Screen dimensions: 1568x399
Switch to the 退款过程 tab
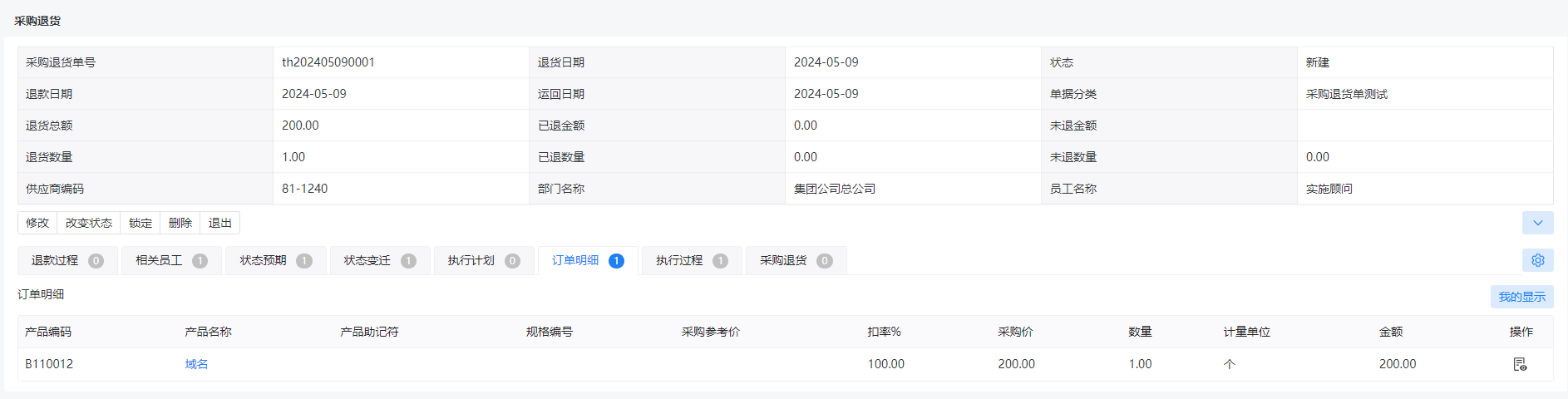(67, 261)
